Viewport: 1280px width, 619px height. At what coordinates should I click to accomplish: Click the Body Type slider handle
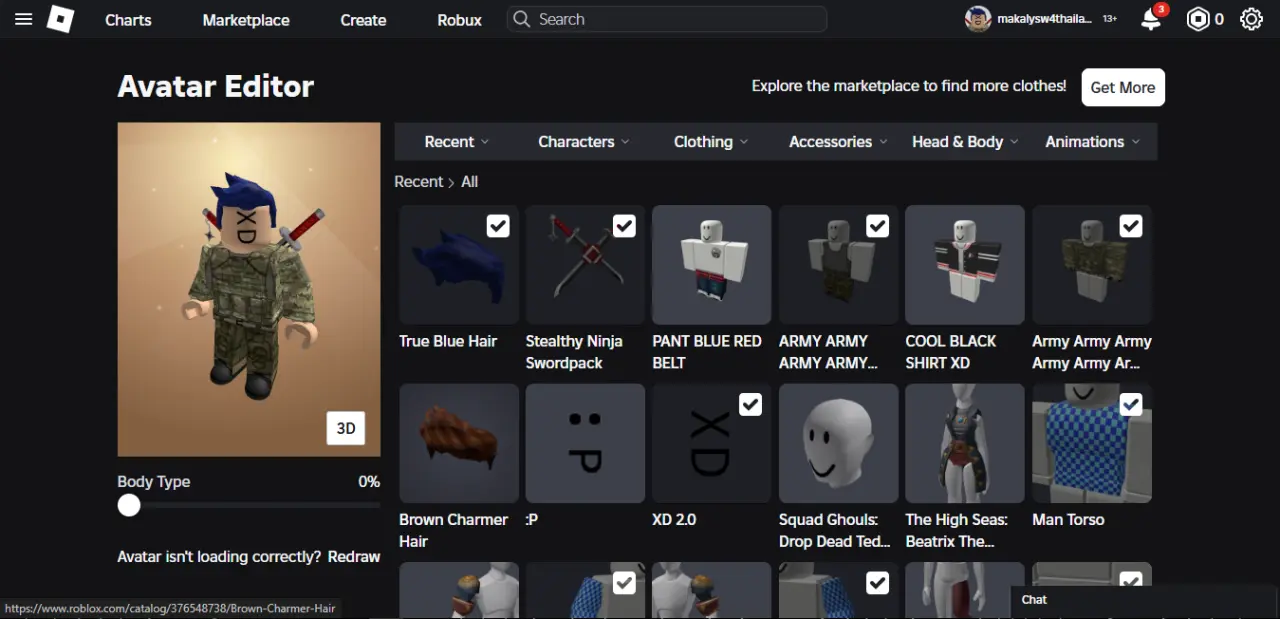click(129, 505)
